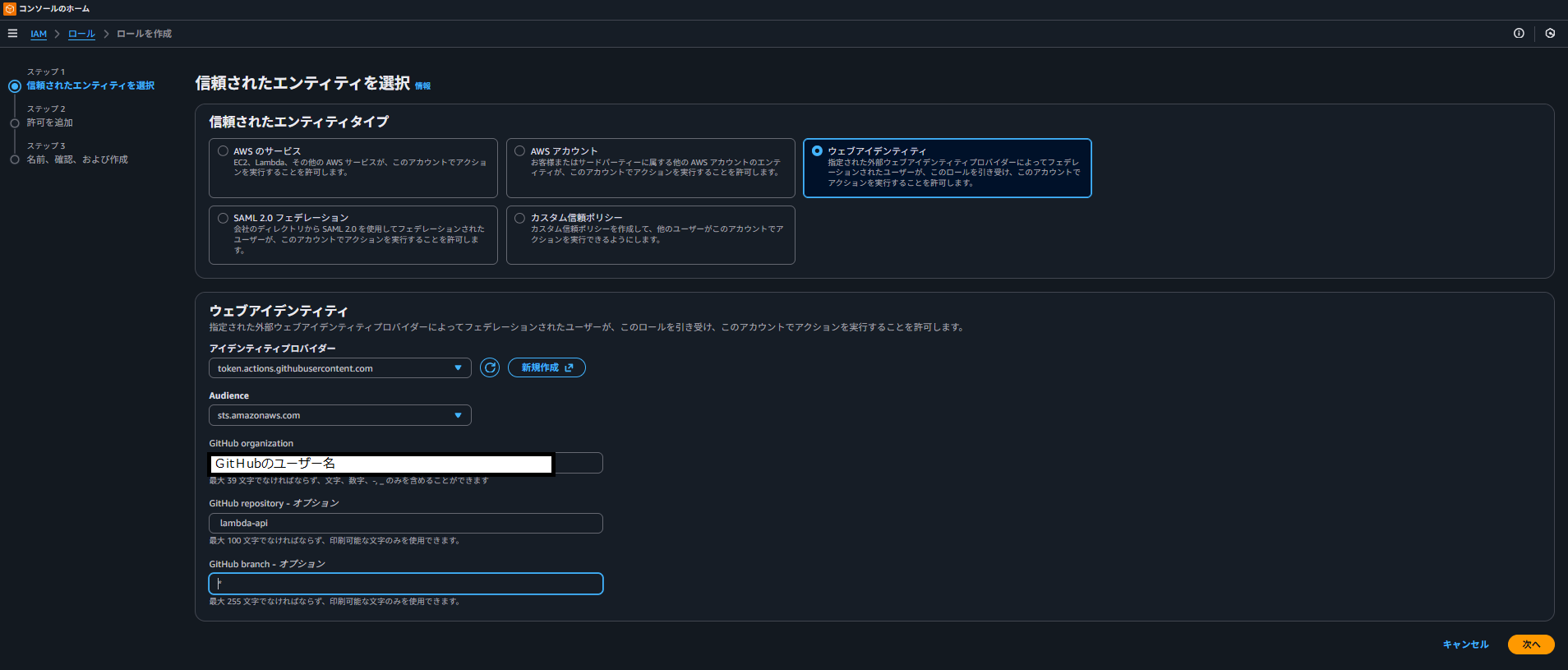This screenshot has width=1568, height=670.
Task: Open the hamburger navigation menu icon
Action: pyautogui.click(x=12, y=34)
